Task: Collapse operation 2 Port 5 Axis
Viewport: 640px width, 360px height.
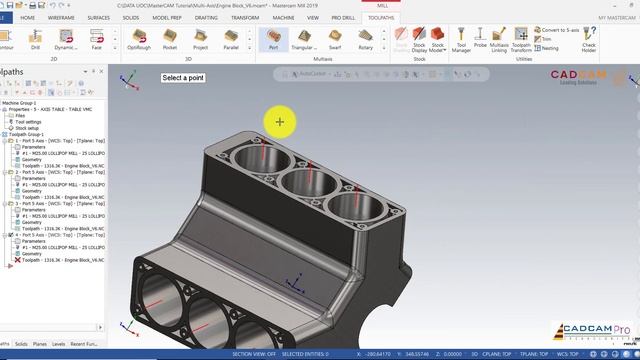Action: (x=4, y=172)
